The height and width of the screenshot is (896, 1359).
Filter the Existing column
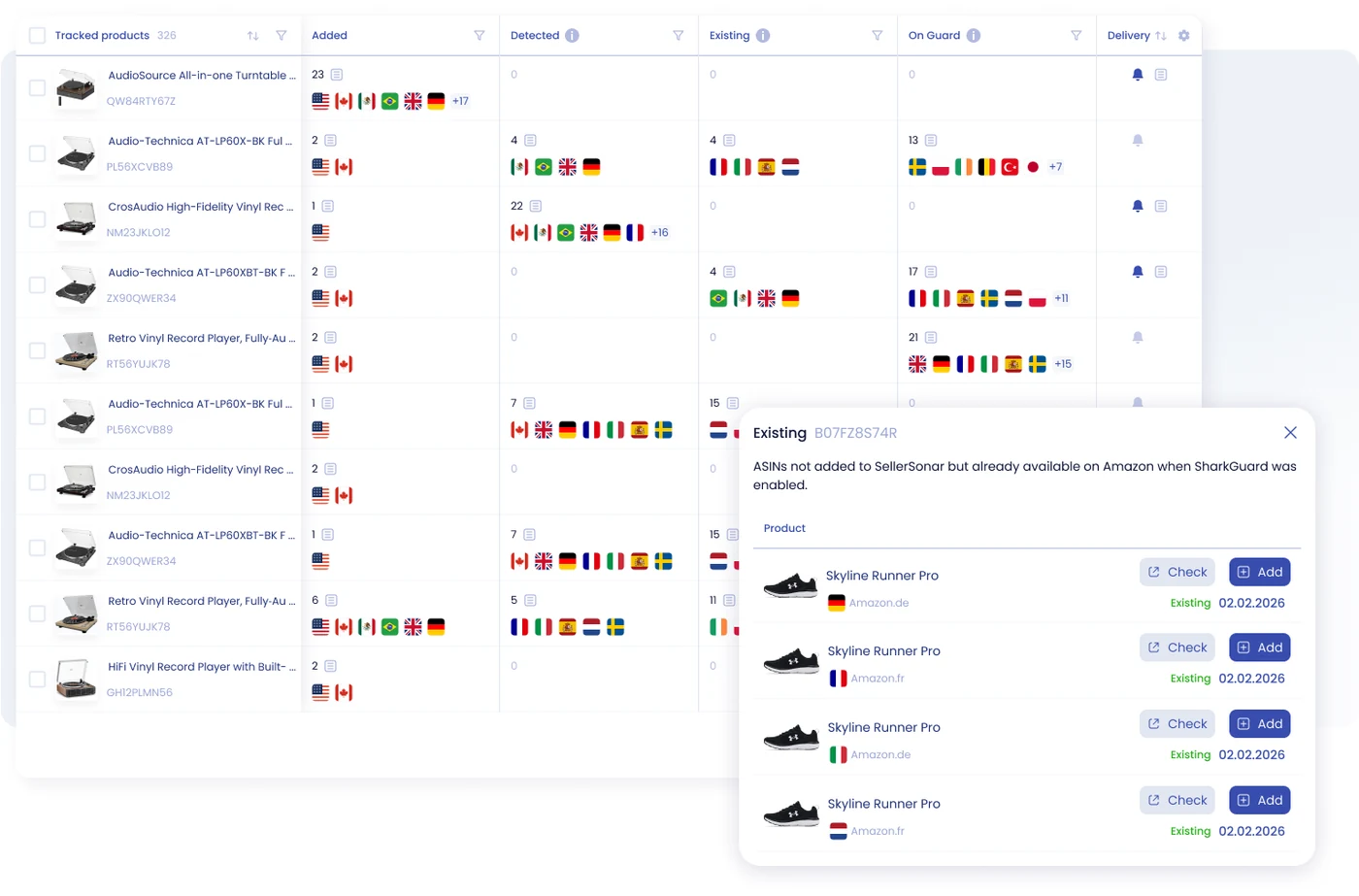pyautogui.click(x=878, y=36)
